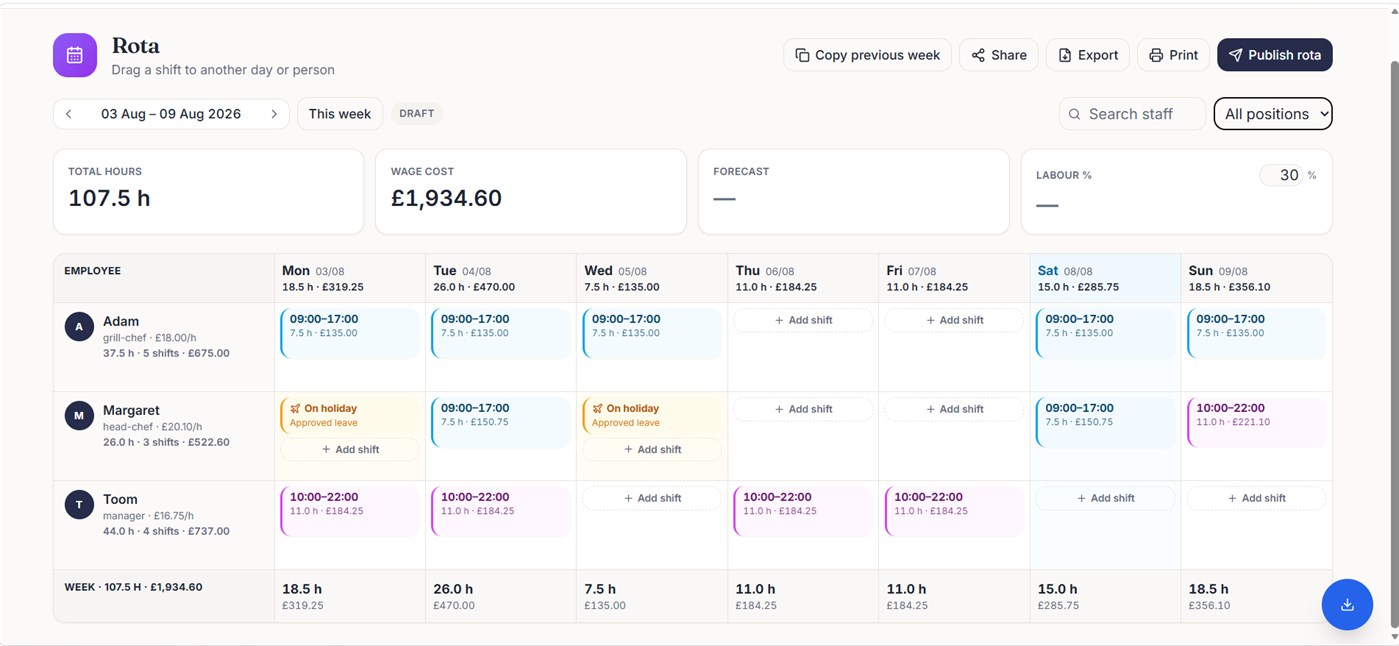Click the Total Hours 107.5 h card
Screen dimensions: 1399x646
click(x=208, y=192)
